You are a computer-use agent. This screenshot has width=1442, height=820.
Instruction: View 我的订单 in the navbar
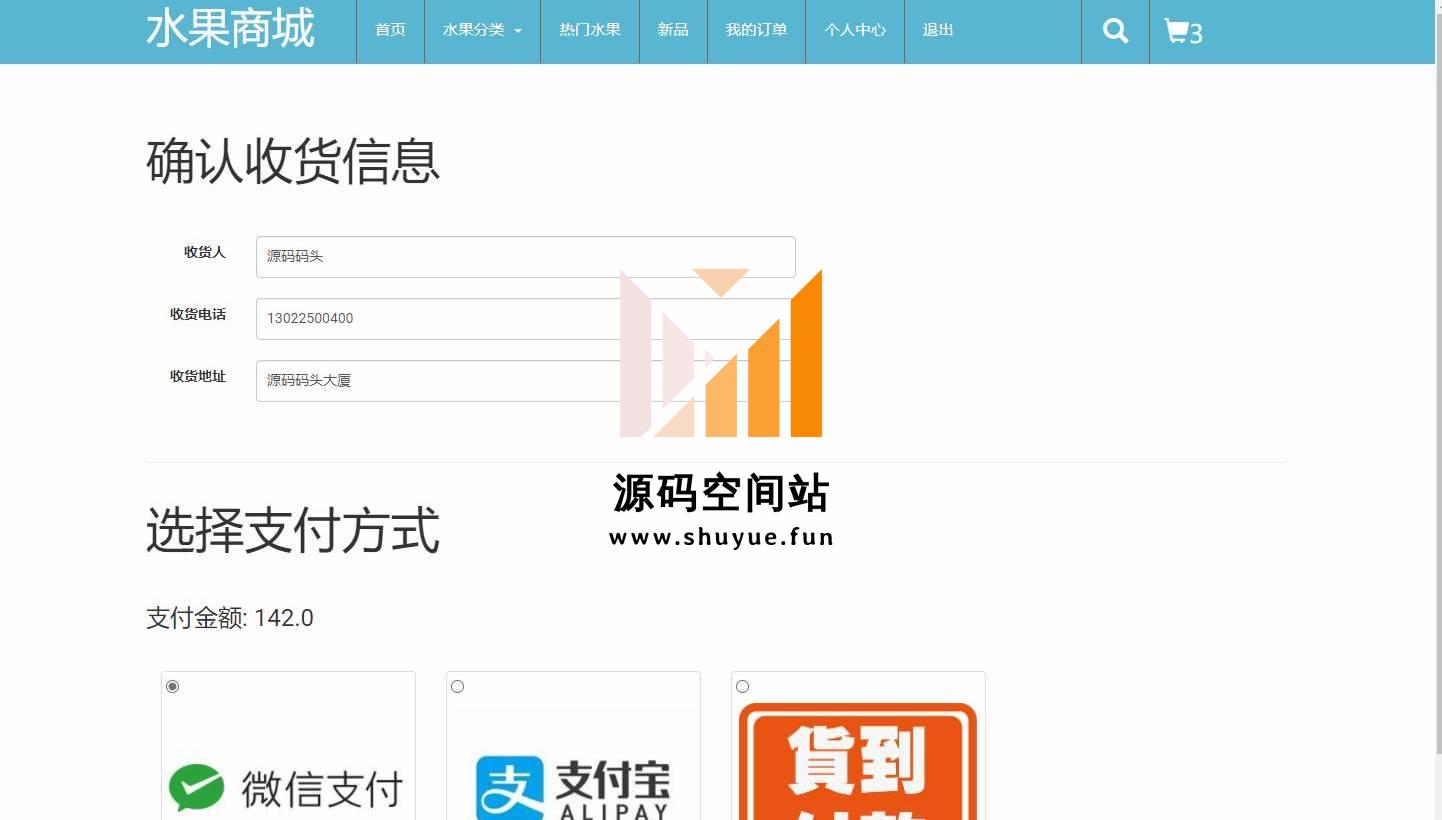pyautogui.click(x=756, y=31)
